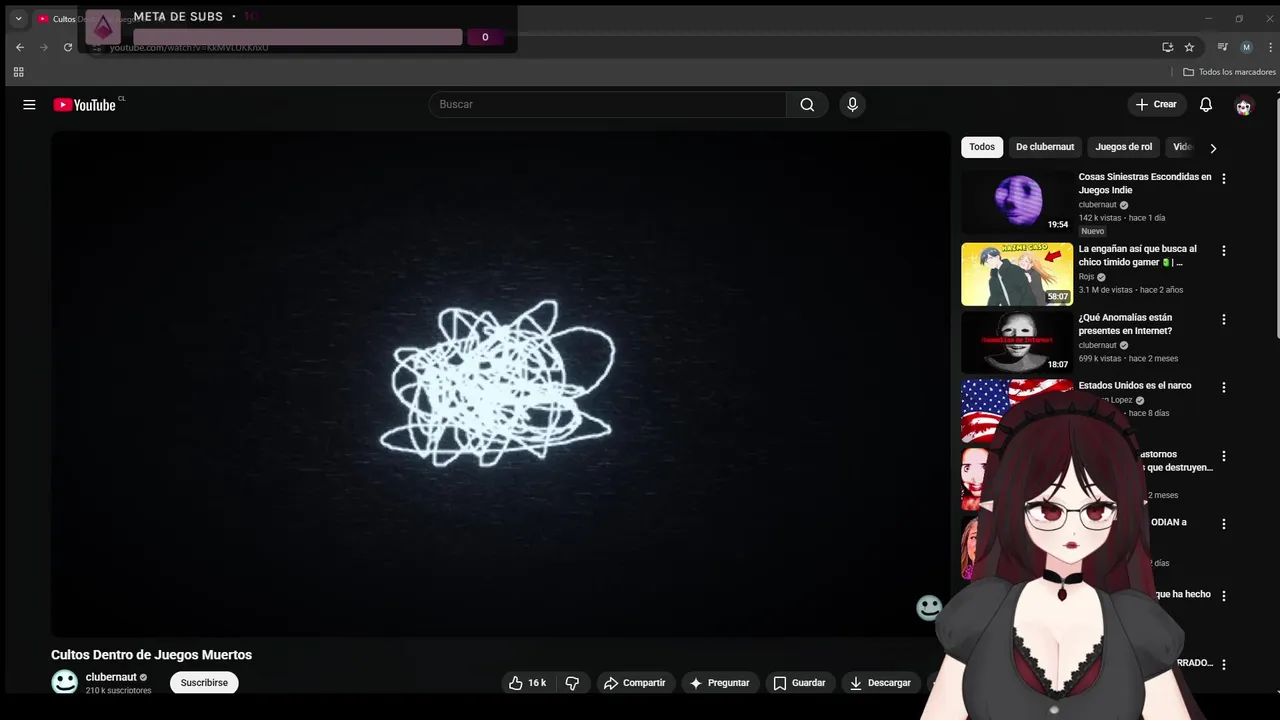Open options for Estados Unidos video
1280x720 pixels.
(x=1224, y=388)
